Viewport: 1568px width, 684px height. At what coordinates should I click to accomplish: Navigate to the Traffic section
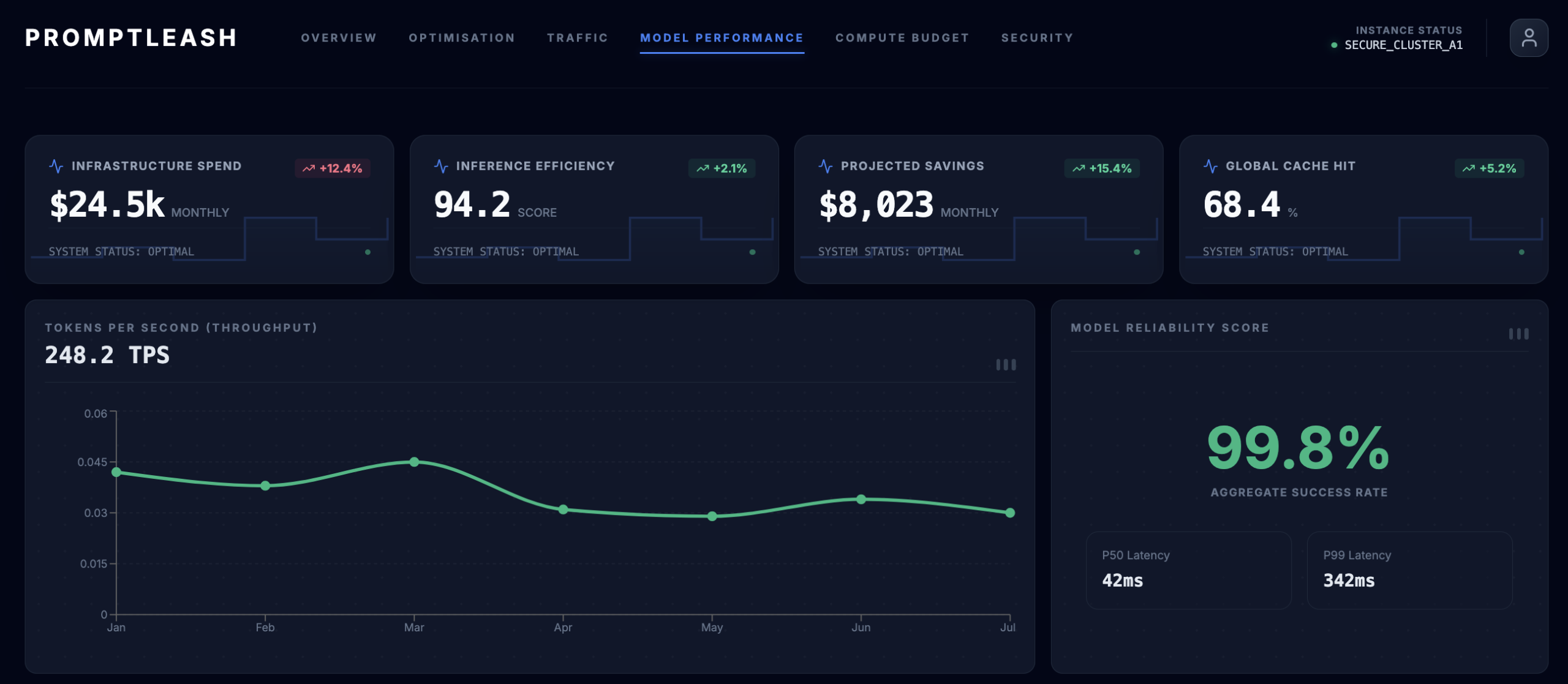click(578, 37)
